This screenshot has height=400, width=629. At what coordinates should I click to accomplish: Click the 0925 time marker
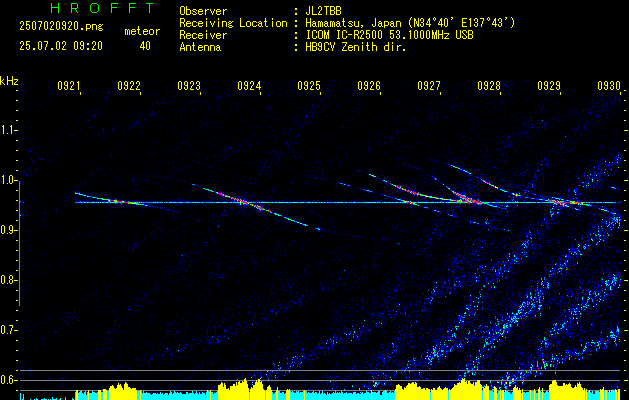309,86
